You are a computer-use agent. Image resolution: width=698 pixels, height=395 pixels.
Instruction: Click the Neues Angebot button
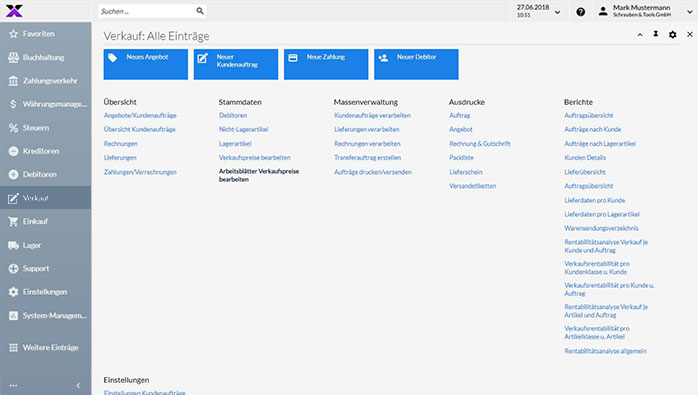(146, 64)
